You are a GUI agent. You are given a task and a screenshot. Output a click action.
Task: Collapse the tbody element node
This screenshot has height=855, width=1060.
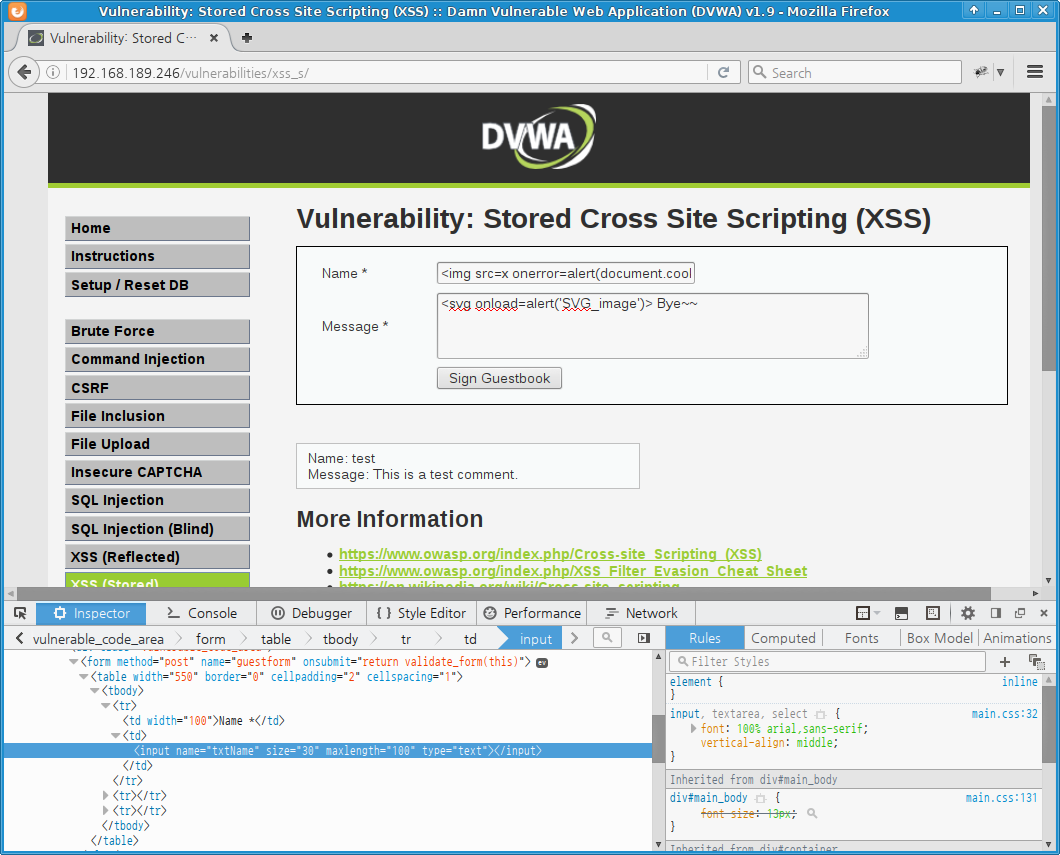[95, 691]
